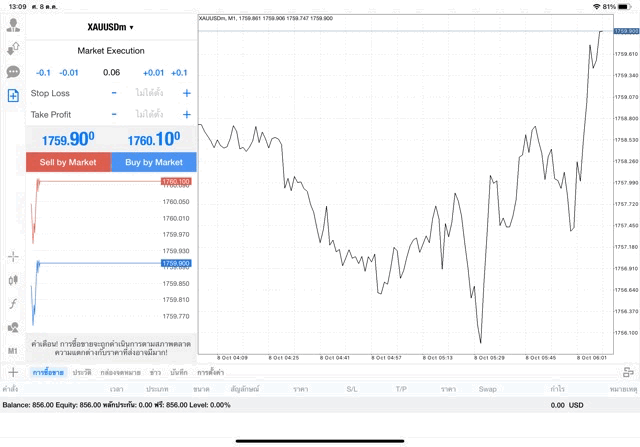Viewport: 640px width, 447px height.
Task: Decrease the Take Profit value
Action: 114,115
